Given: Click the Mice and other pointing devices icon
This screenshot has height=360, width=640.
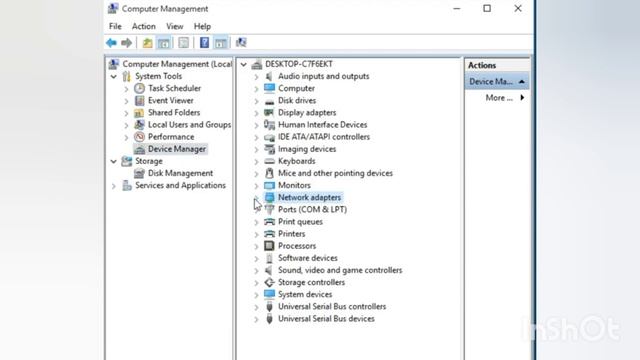Looking at the screenshot, I should (269, 173).
